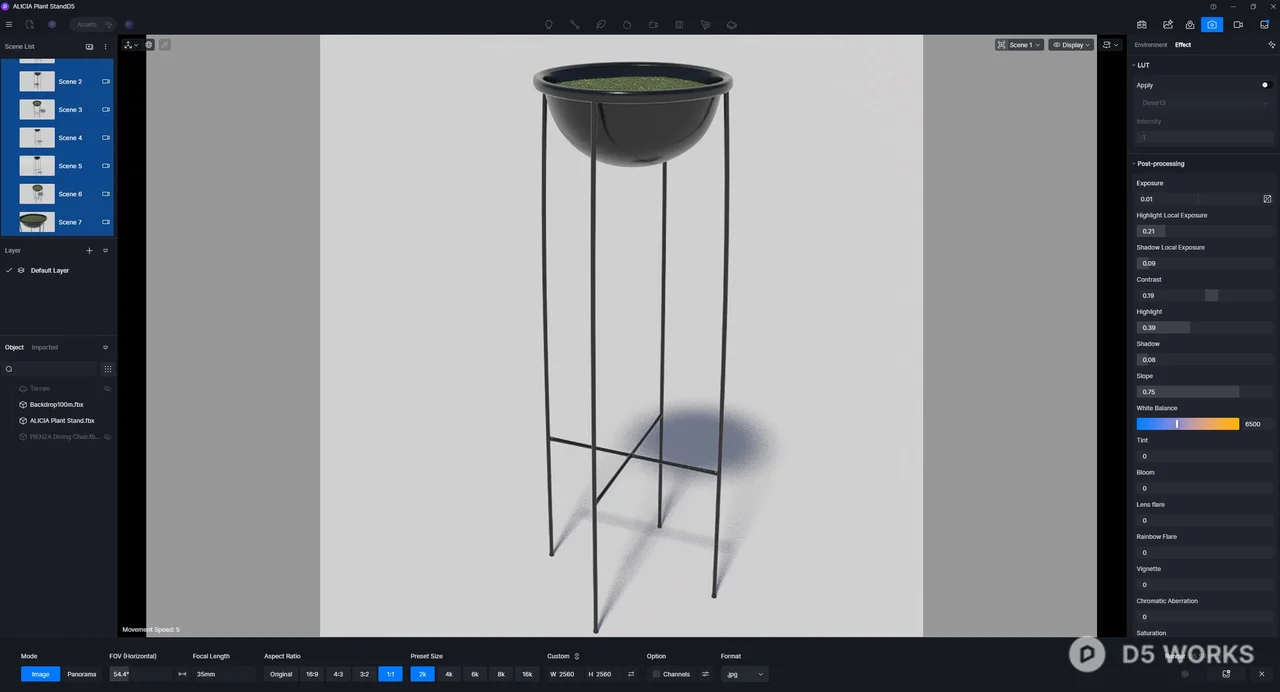
Task: Add a new layer with plus icon
Action: point(89,250)
